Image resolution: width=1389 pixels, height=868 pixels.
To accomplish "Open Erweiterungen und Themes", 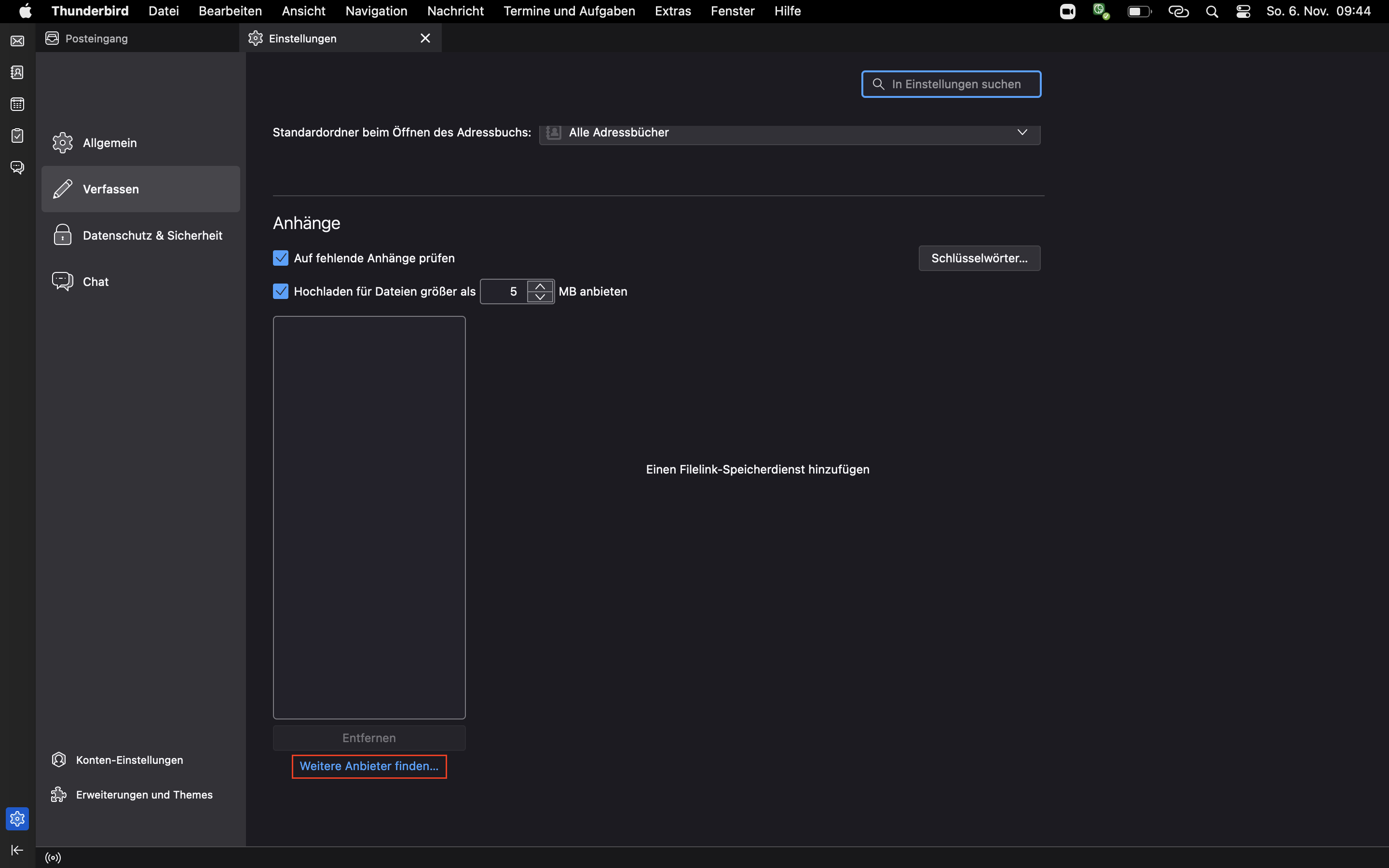I will pyautogui.click(x=144, y=795).
